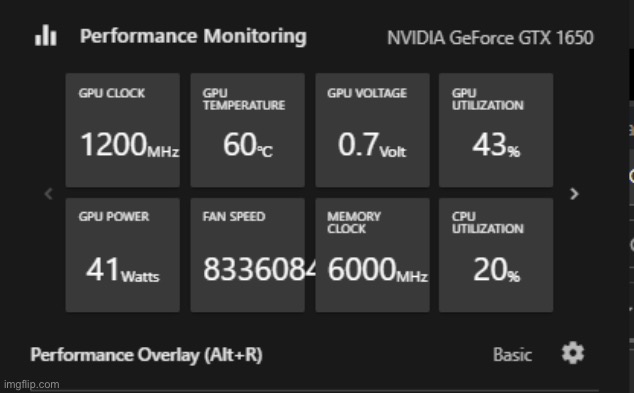The width and height of the screenshot is (634, 393).
Task: Select the GPU Clock tile
Action: pyautogui.click(x=123, y=130)
